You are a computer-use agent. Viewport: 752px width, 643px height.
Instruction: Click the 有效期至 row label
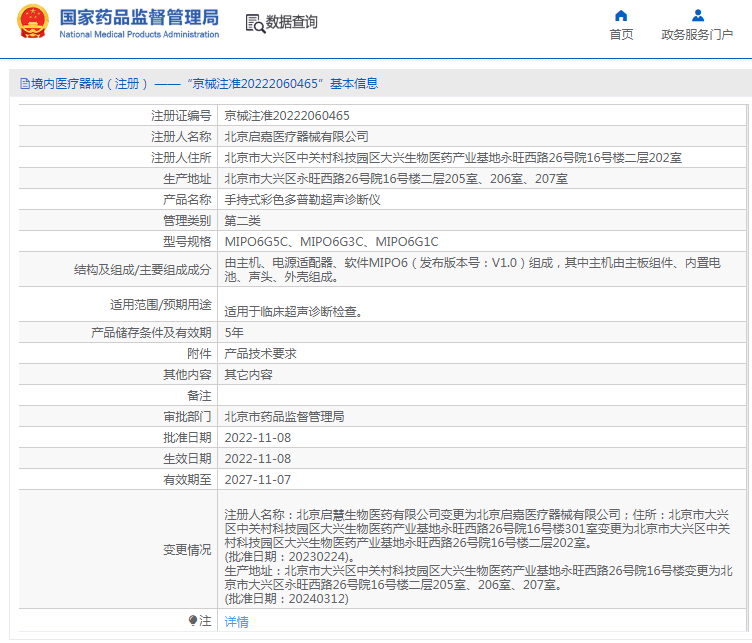(x=187, y=480)
